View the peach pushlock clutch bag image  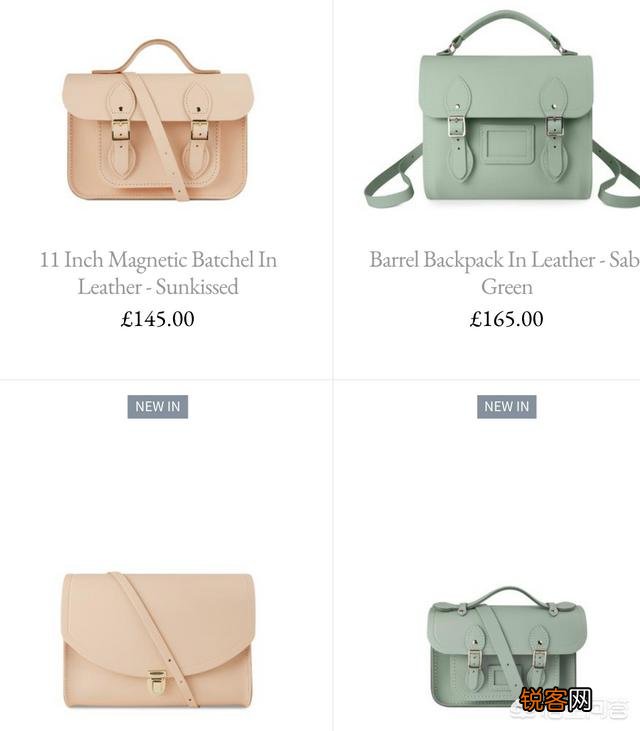coord(158,641)
